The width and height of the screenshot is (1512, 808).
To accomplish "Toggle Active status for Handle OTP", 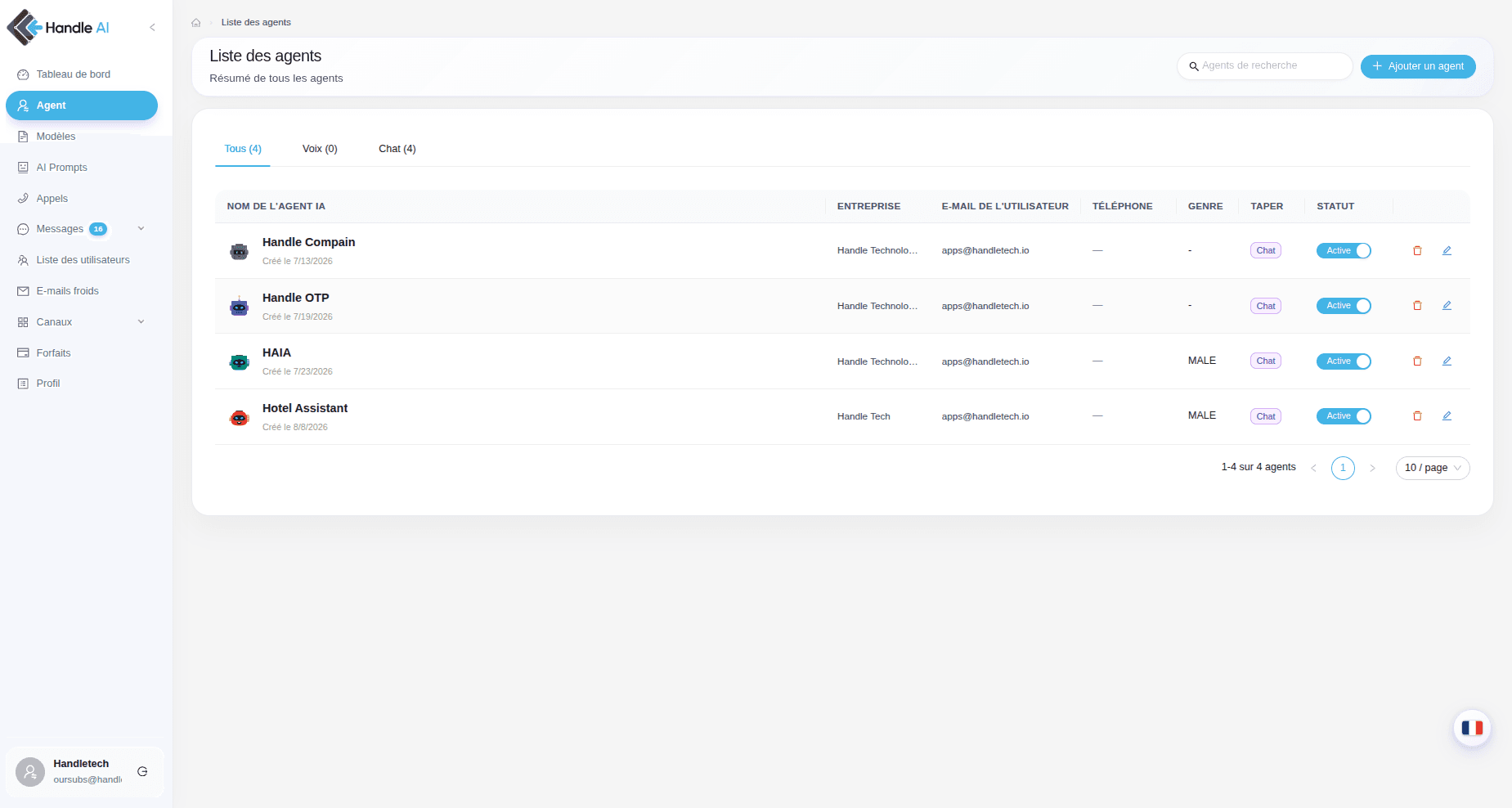I will click(x=1344, y=306).
